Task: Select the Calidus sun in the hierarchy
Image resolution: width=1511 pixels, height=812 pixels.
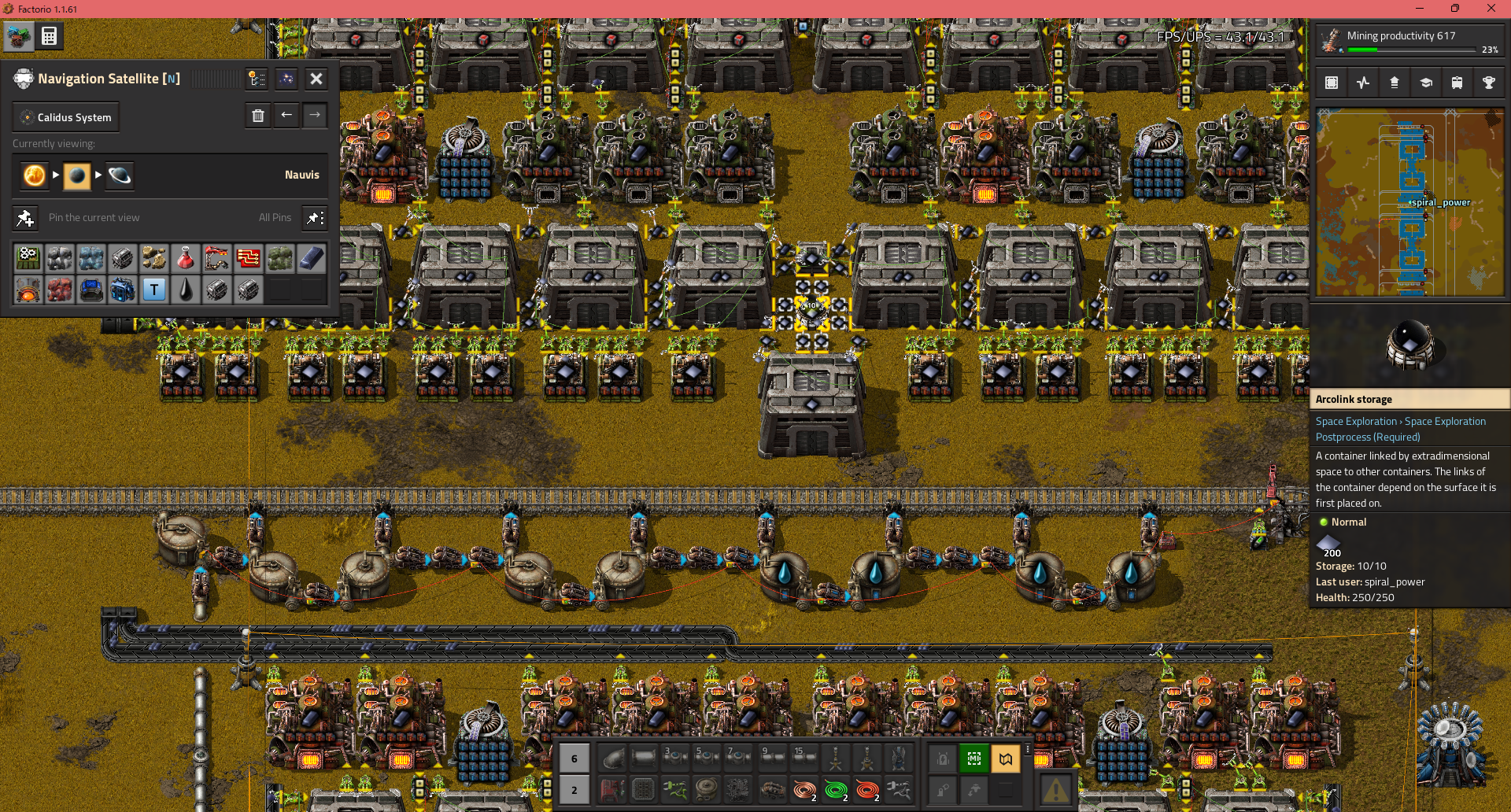Action: [34, 175]
